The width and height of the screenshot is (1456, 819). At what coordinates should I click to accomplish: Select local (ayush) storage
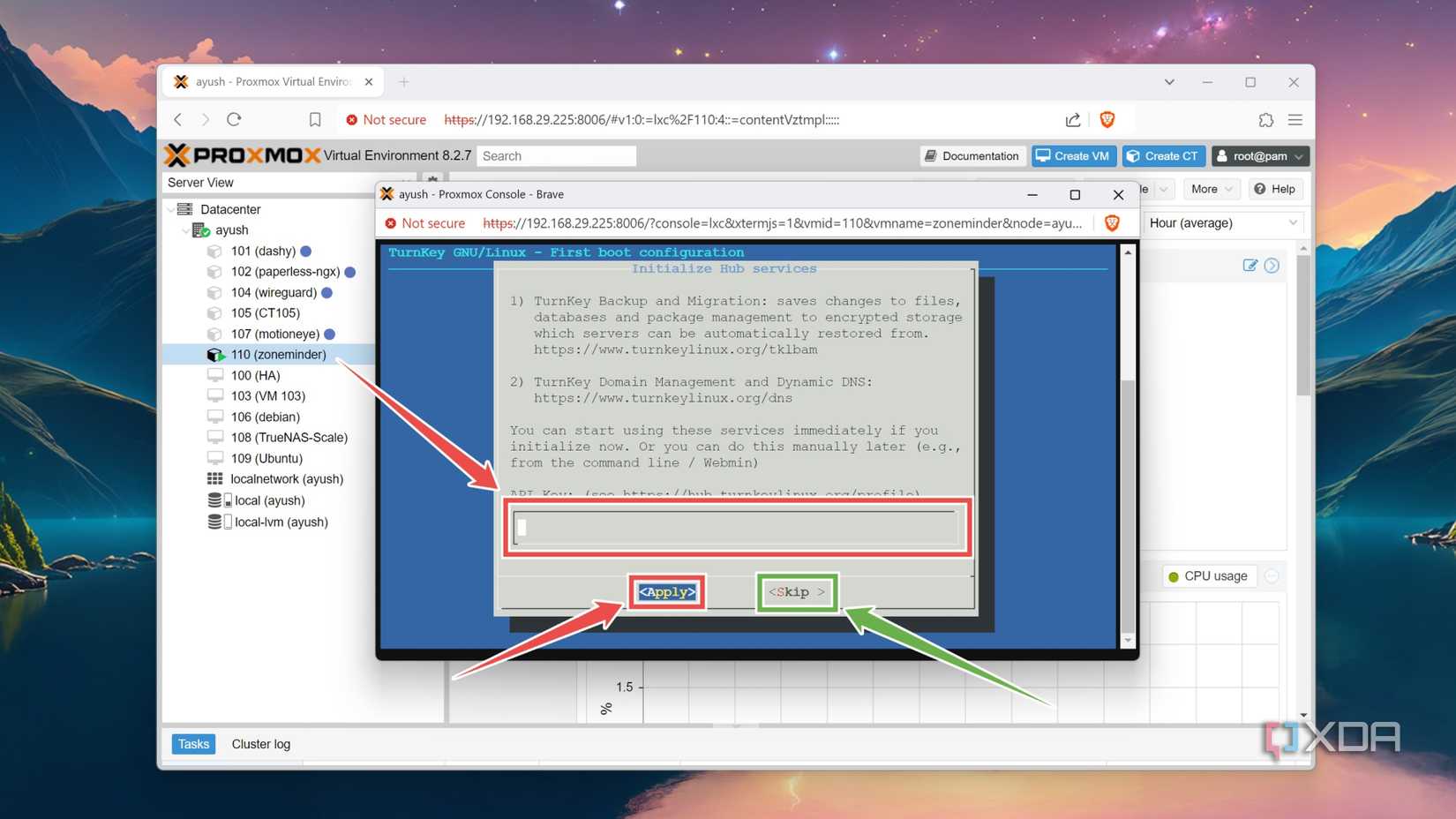[x=269, y=500]
